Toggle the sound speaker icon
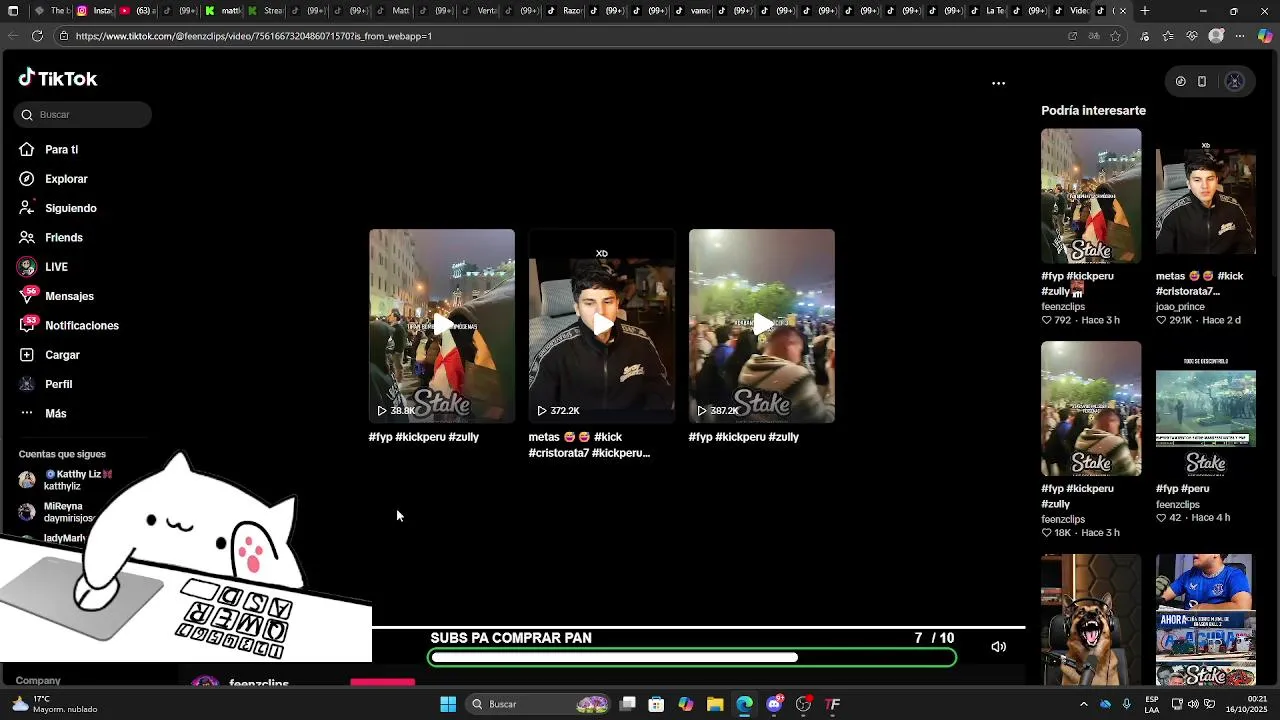Viewport: 1280px width, 720px height. tap(998, 647)
